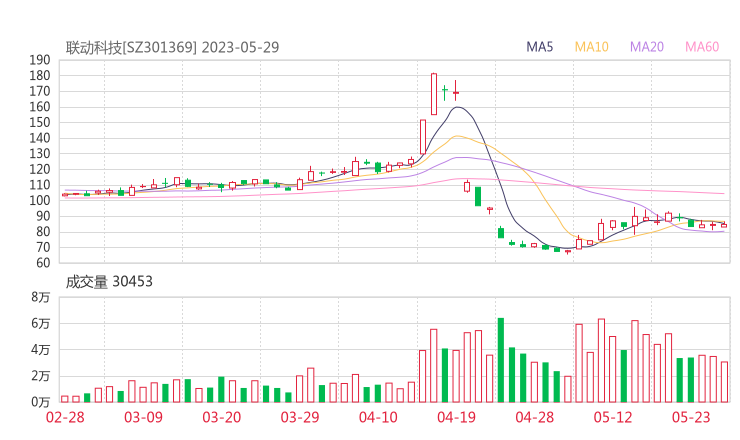Click the 100 price axis label
This screenshot has width=740, height=440.
(x=40, y=201)
